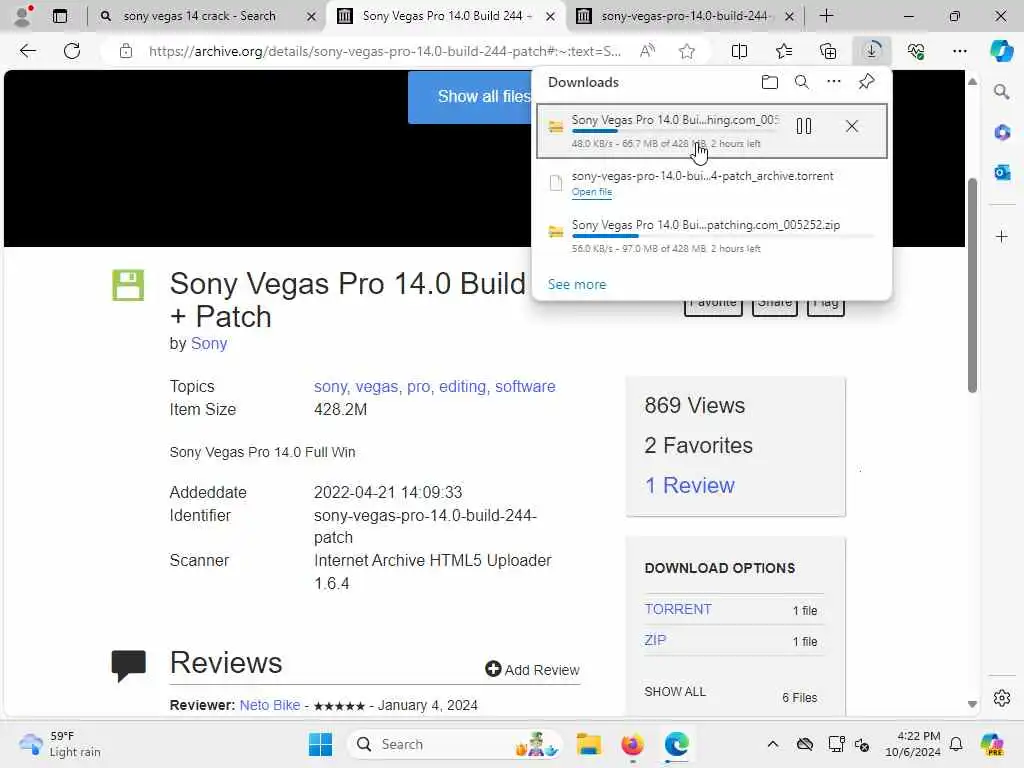
Task: Open file link for the torrent download
Action: click(592, 192)
